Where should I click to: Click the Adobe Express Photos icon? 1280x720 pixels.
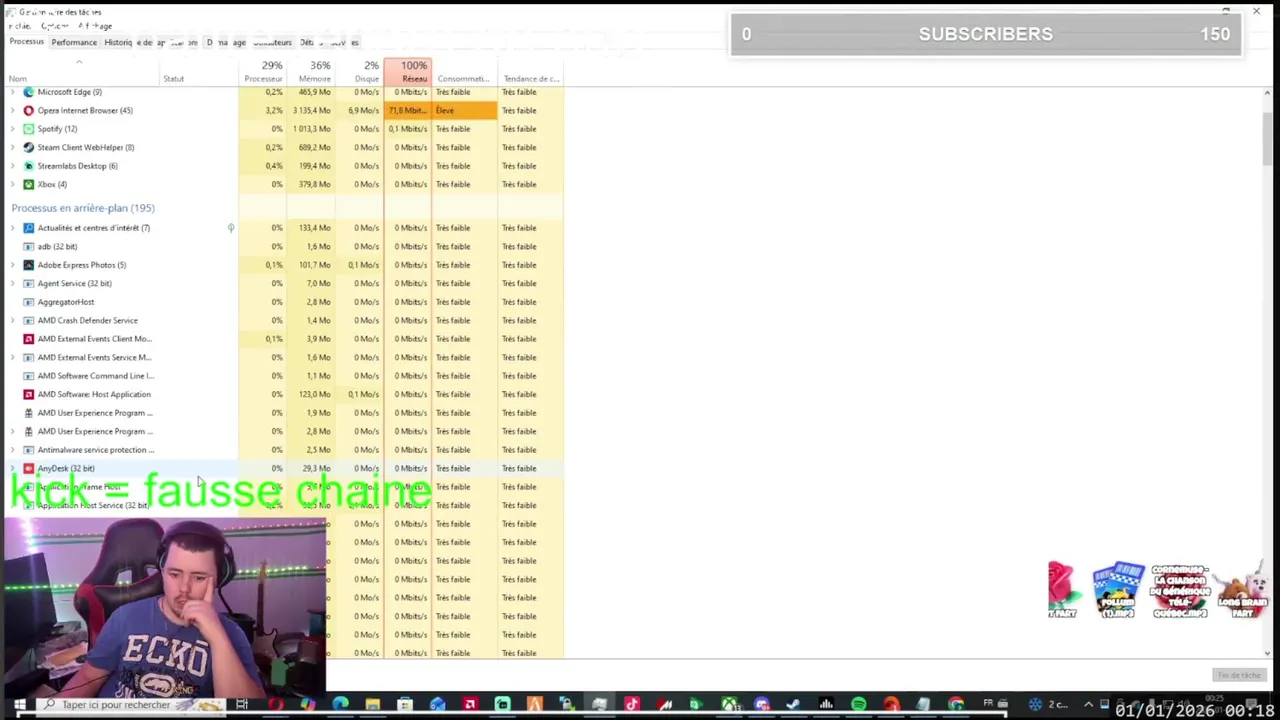(x=28, y=265)
